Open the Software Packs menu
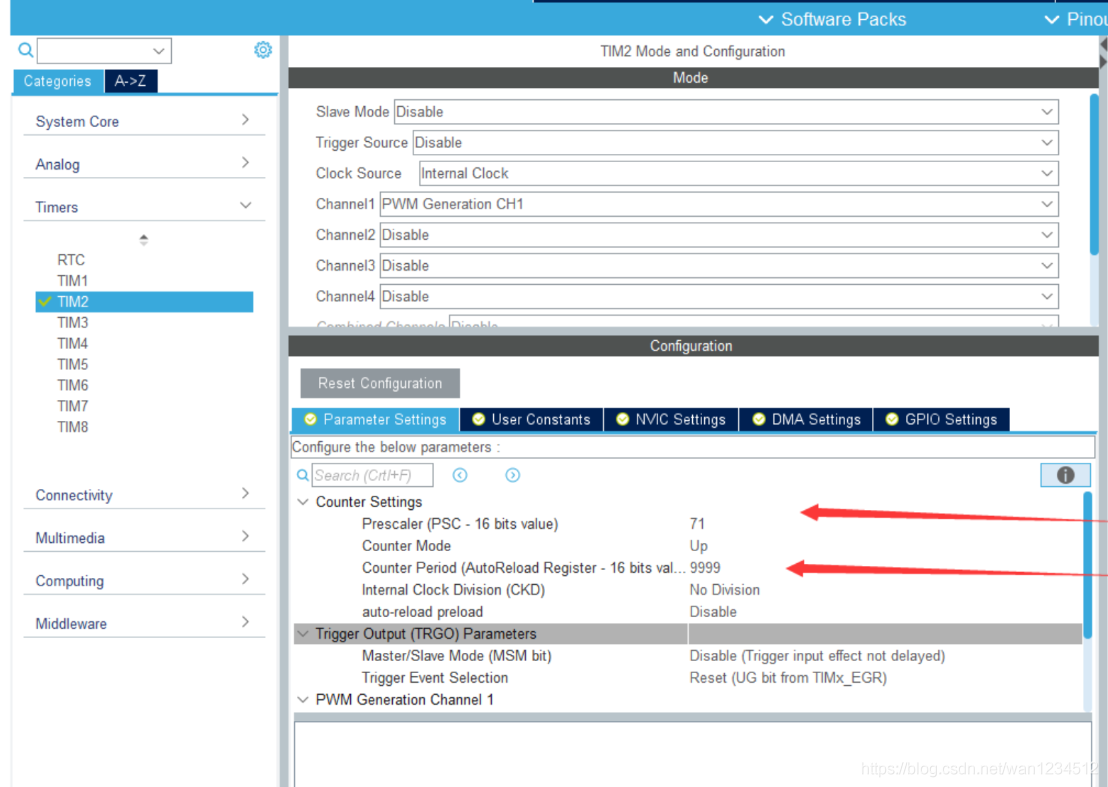 point(832,19)
